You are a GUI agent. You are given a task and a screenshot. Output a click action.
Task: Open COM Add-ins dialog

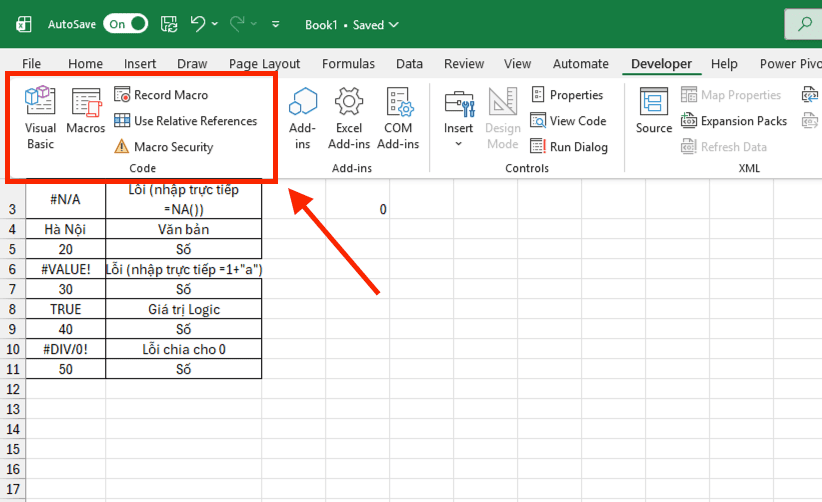click(398, 117)
